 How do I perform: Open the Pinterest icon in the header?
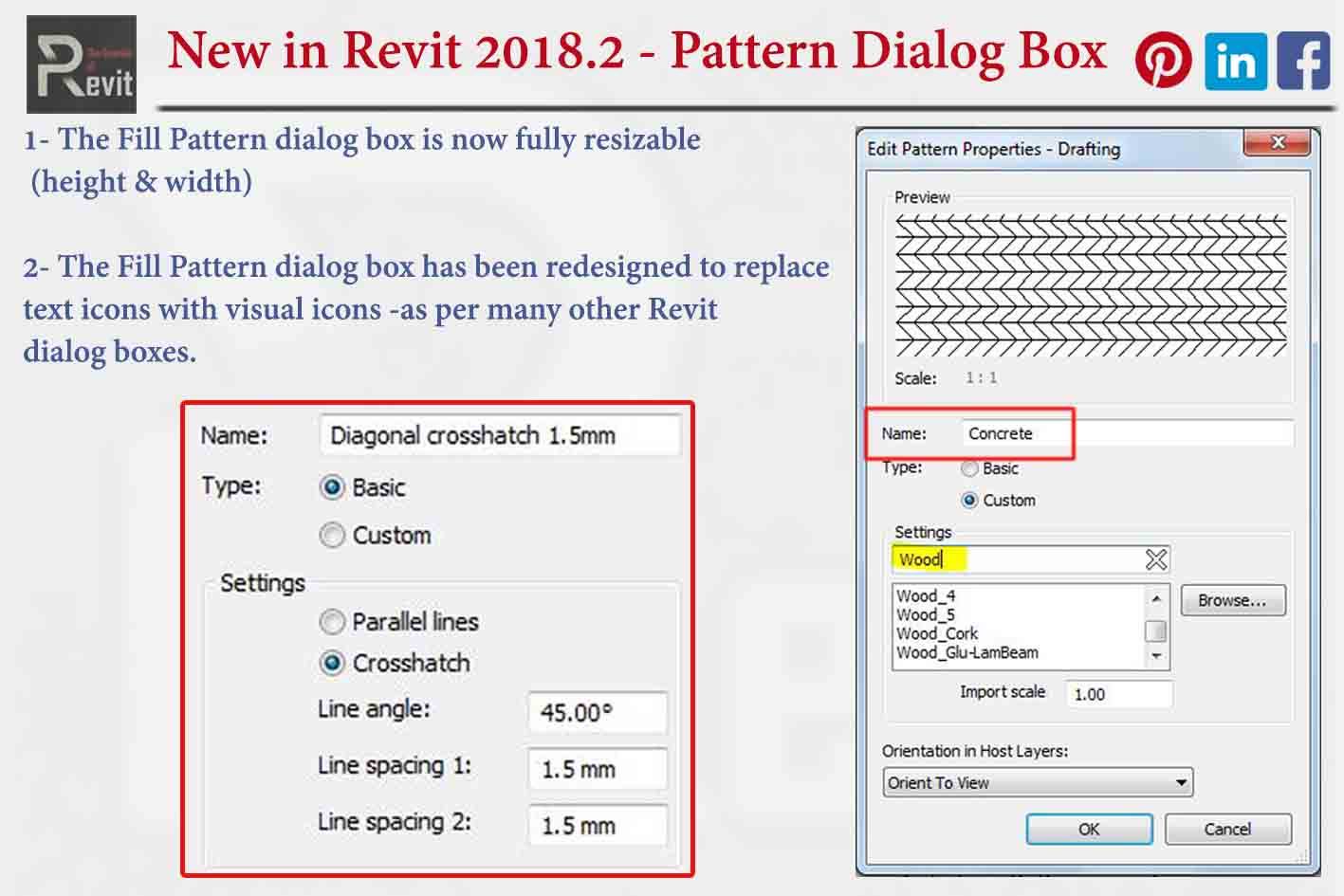coord(1163,59)
